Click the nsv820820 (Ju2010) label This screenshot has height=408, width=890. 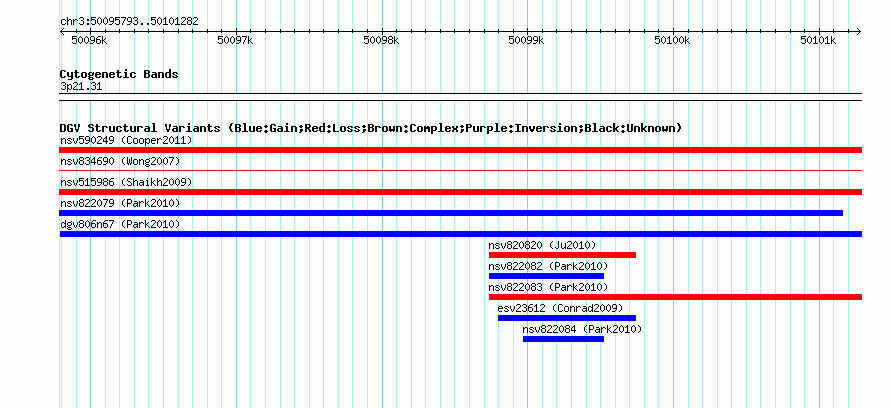(x=542, y=245)
